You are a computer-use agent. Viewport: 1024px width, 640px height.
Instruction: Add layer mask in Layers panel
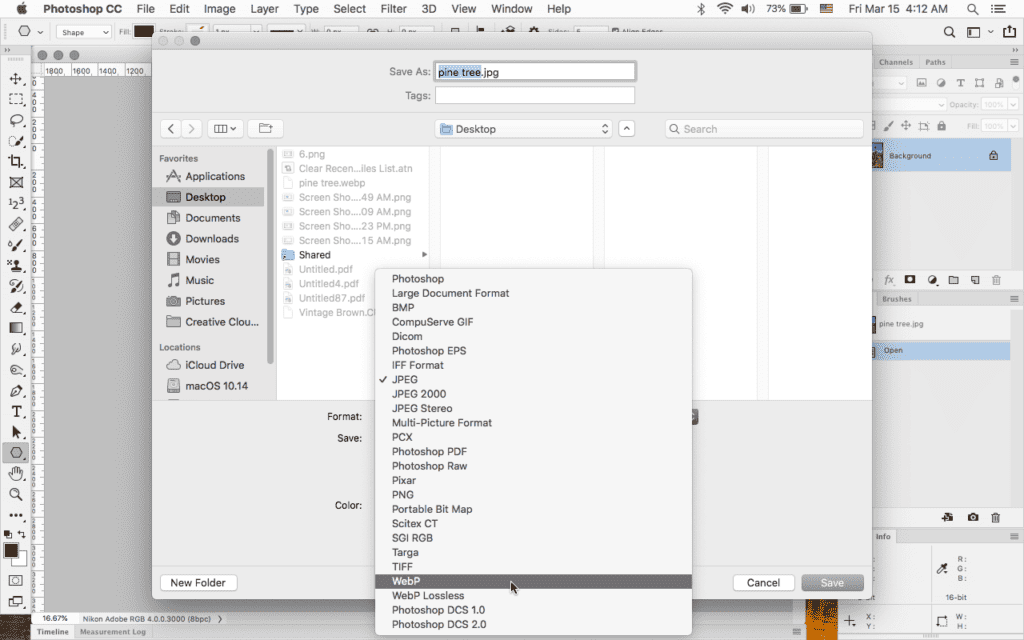[x=910, y=280]
